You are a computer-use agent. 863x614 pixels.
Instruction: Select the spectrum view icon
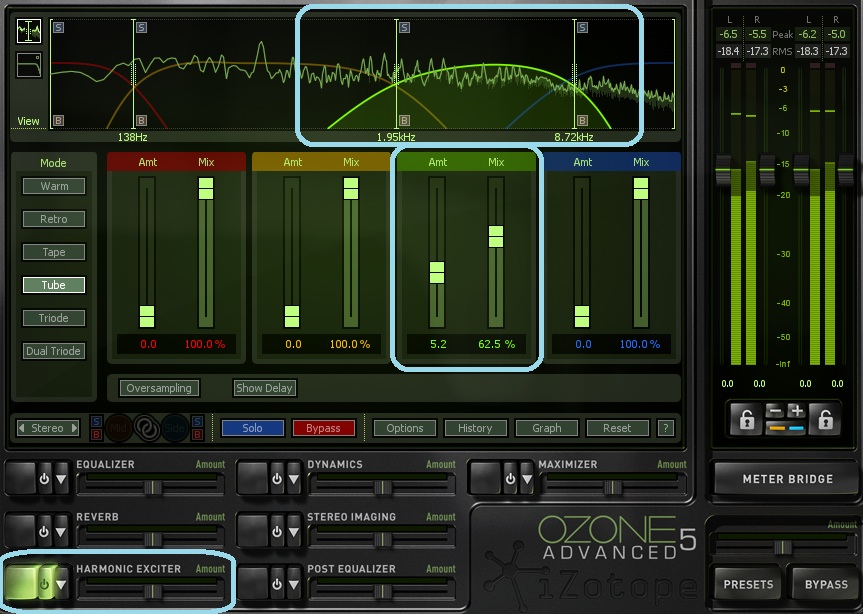[x=29, y=31]
